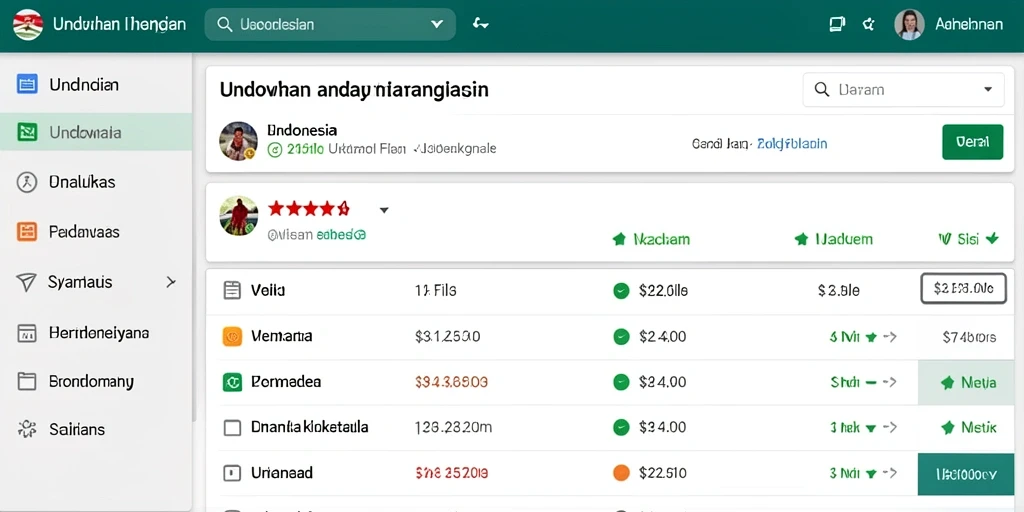Click the gear icon beside Sairians
Screen dimensions: 1024x512
pyautogui.click(x=27, y=429)
